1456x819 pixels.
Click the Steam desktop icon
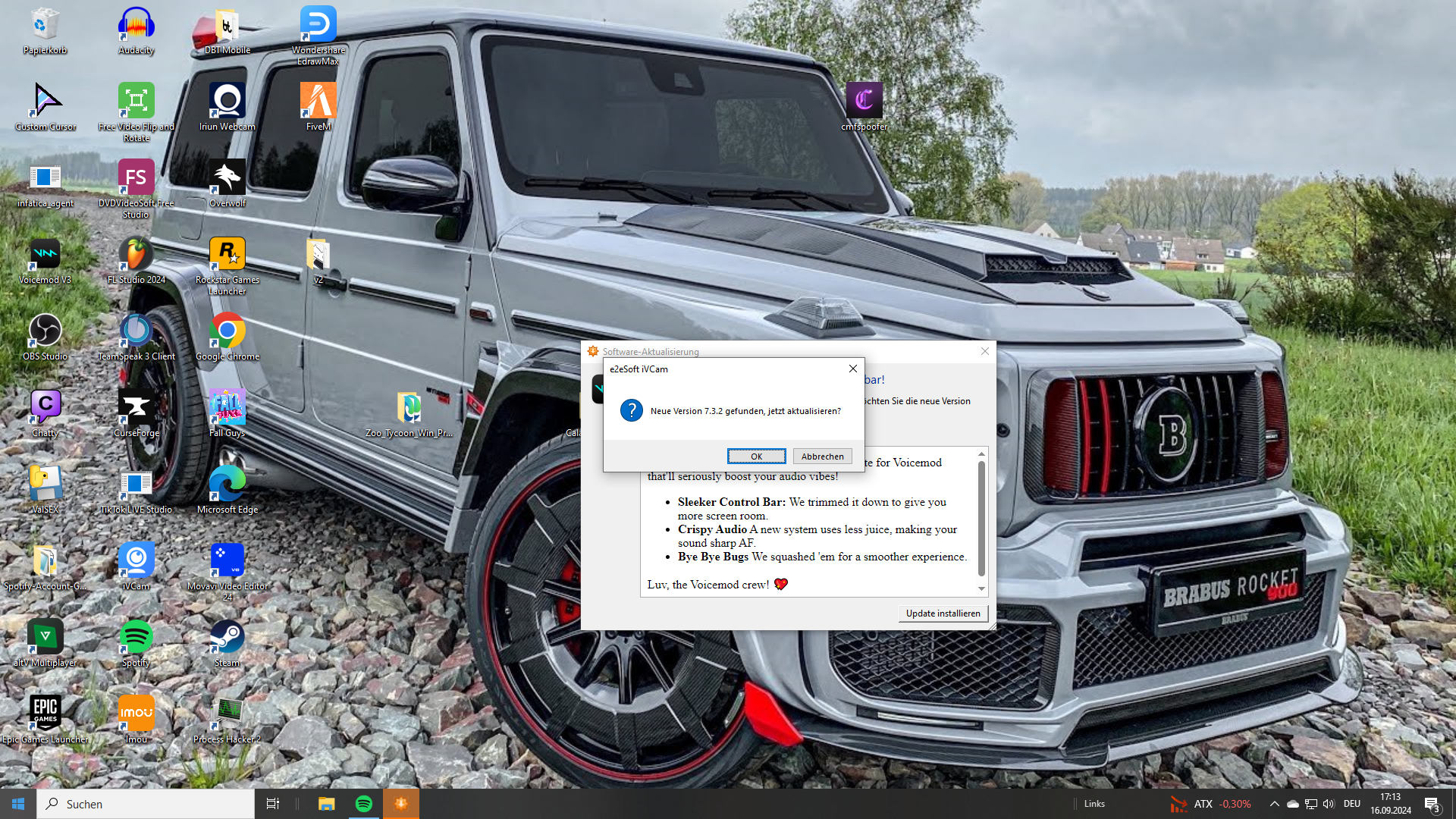tap(227, 638)
